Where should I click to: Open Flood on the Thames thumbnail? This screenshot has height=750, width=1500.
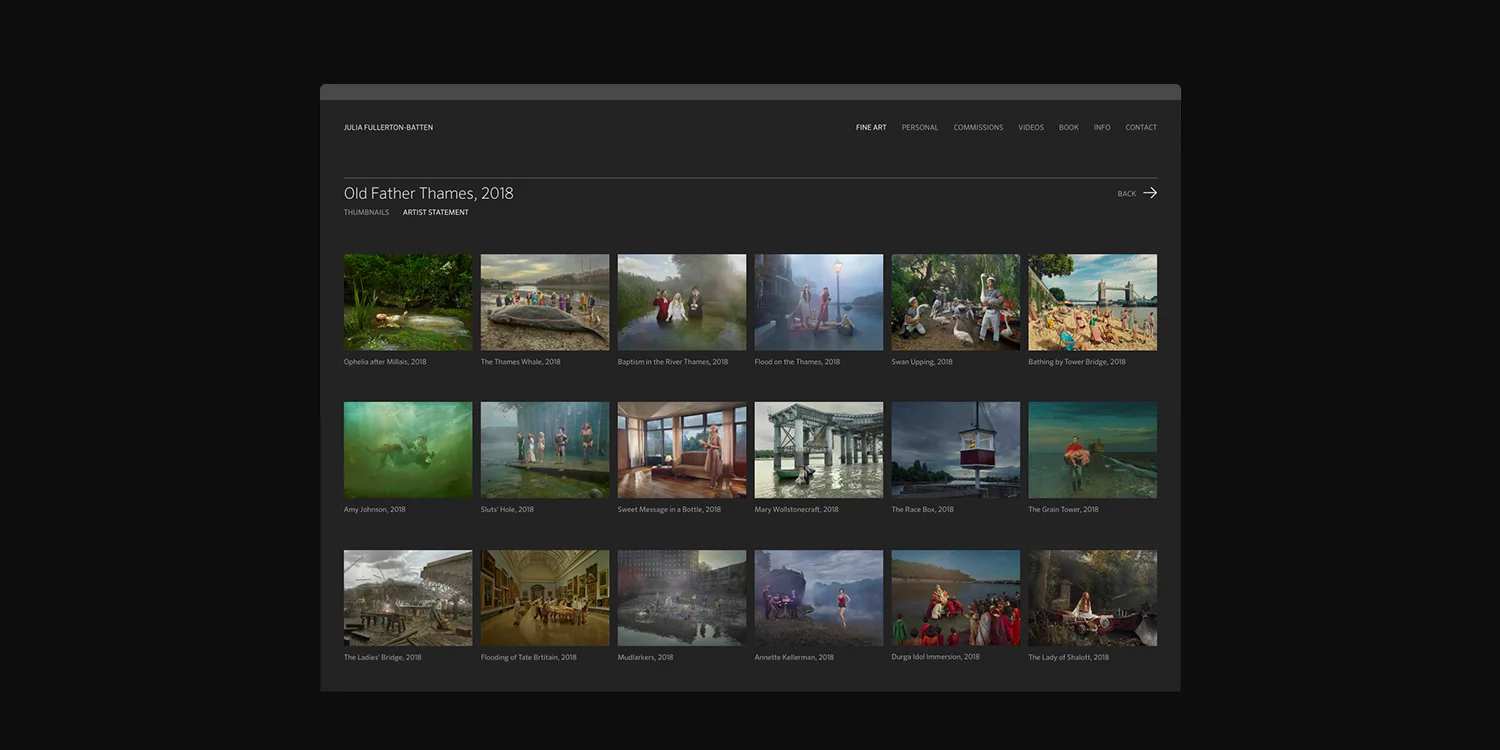(819, 302)
